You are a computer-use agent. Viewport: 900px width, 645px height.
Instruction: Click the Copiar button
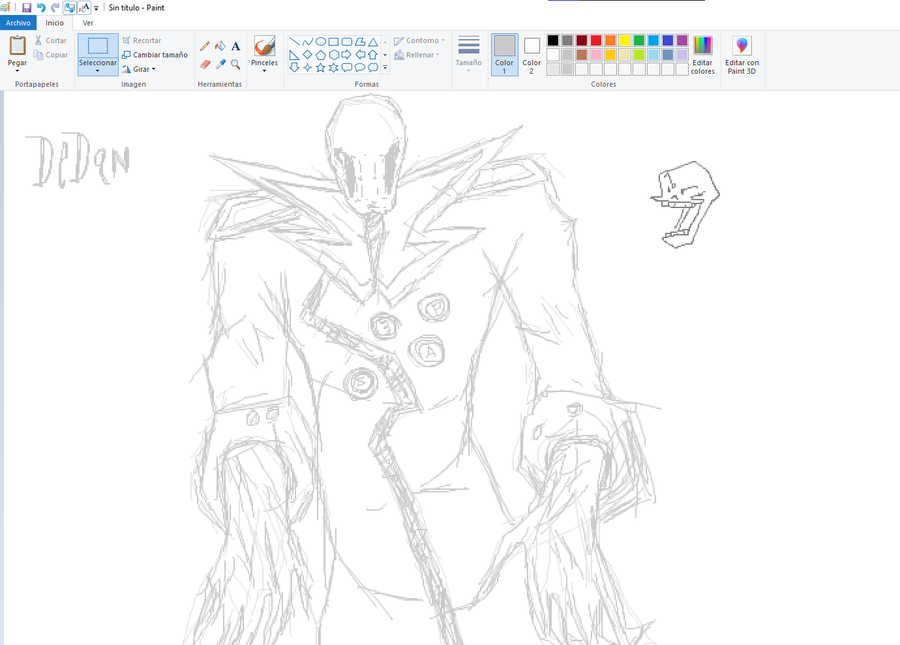coord(51,55)
